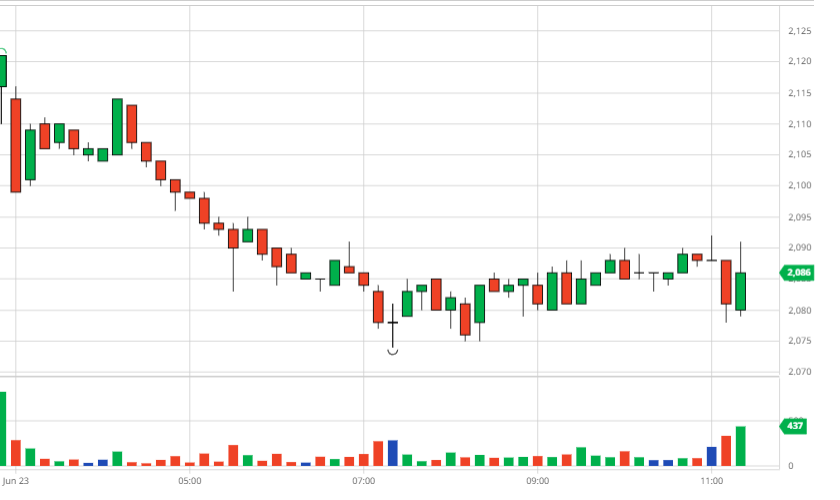840x500 pixels.
Task: Select the 2,110 price axis label
Action: tap(800, 124)
